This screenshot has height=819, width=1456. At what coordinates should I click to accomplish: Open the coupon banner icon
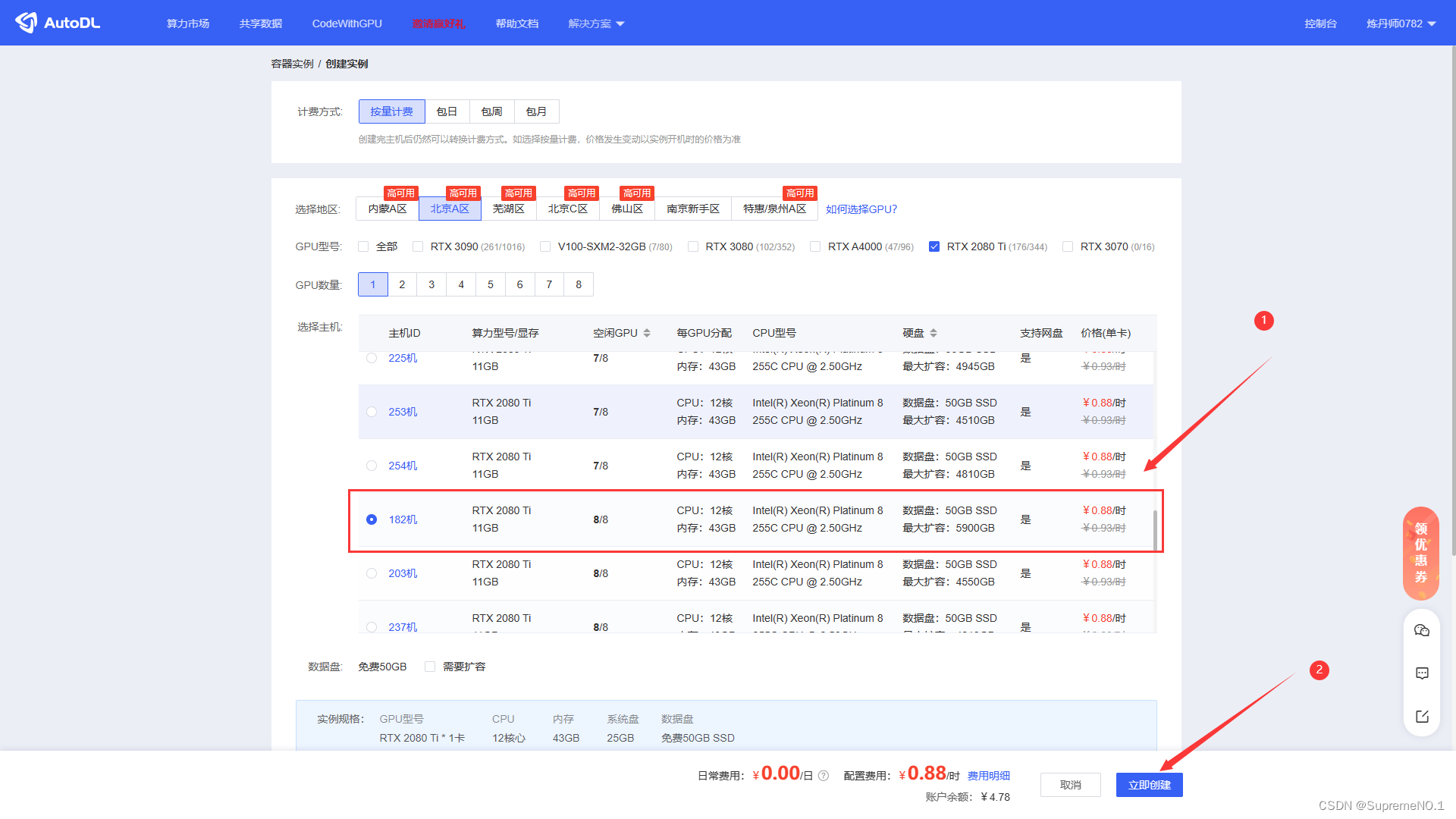pos(1421,553)
